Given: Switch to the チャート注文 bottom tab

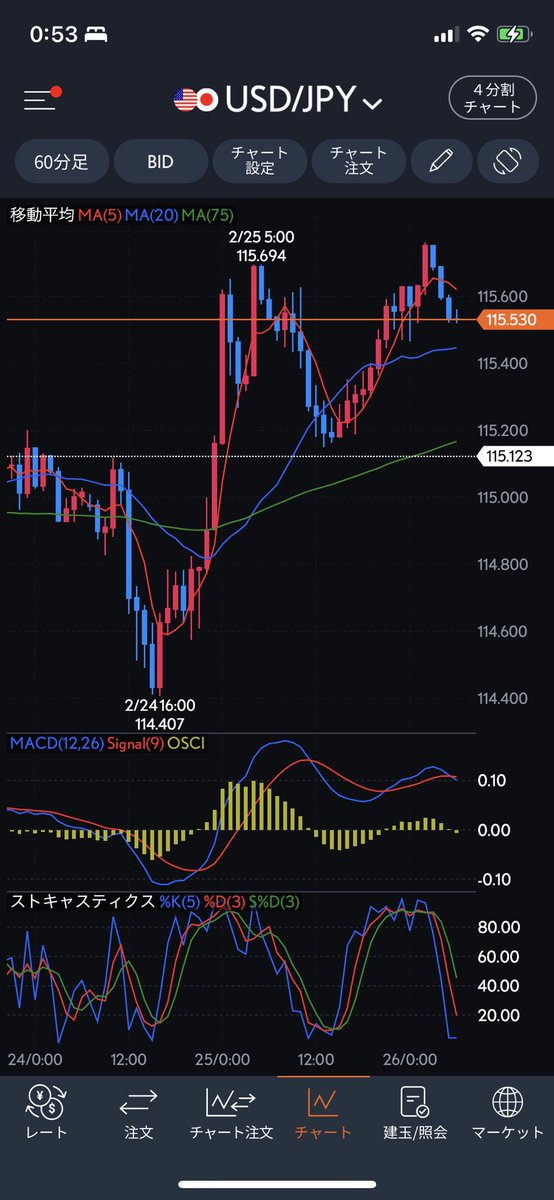Looking at the screenshot, I should [x=231, y=1112].
